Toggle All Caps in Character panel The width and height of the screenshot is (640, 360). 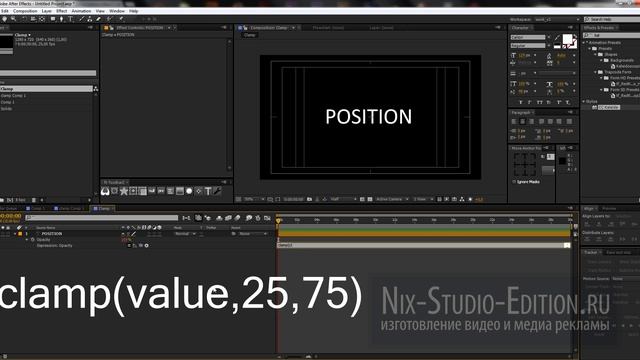540,102
